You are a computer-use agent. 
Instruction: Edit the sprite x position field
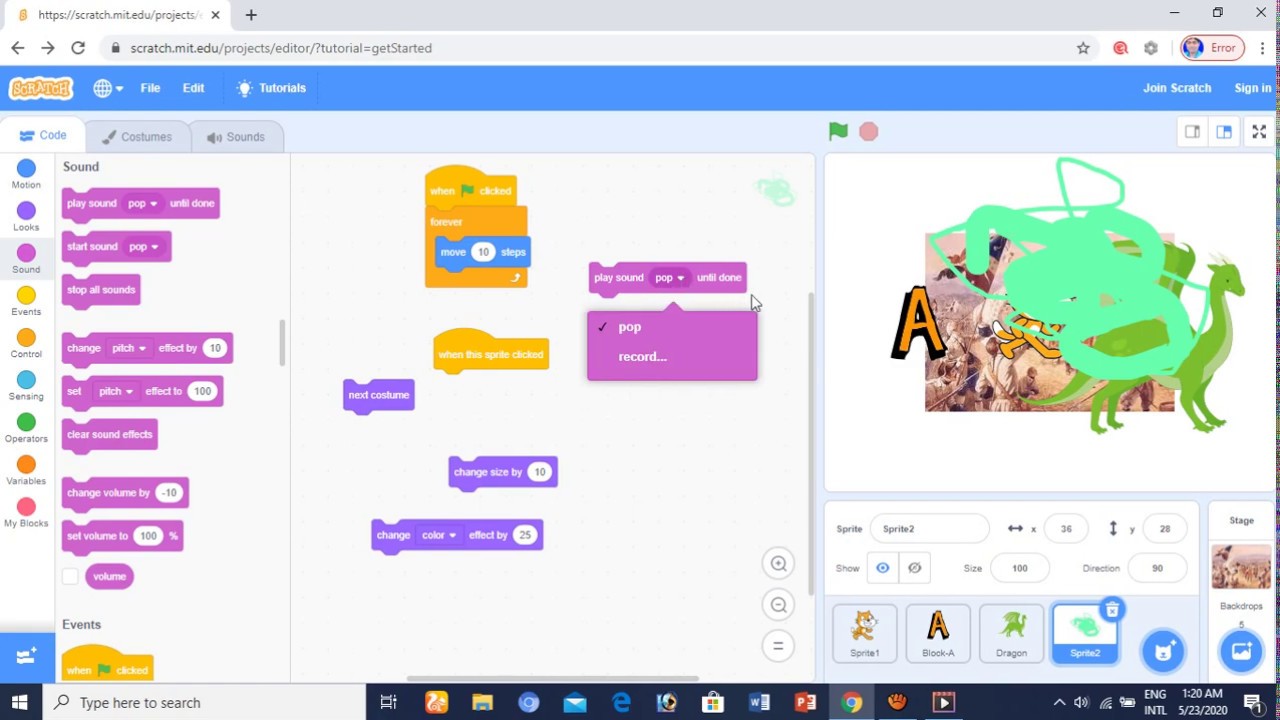point(1066,529)
